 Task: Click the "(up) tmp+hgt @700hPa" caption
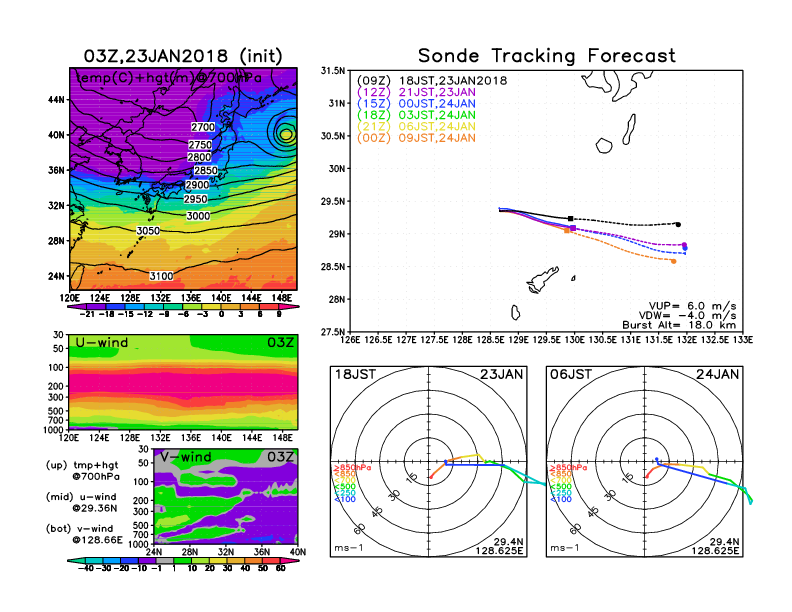point(82,471)
